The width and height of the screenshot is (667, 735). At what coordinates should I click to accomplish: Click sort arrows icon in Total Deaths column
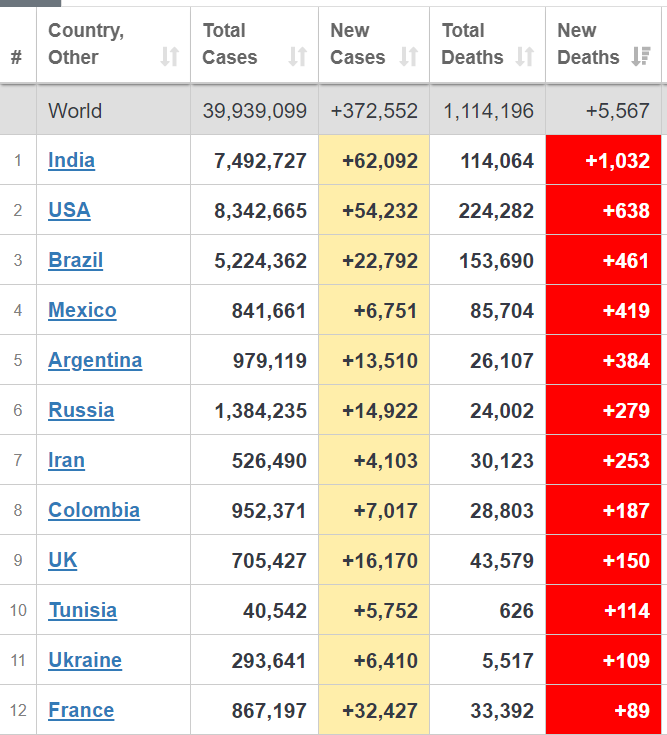click(x=525, y=57)
